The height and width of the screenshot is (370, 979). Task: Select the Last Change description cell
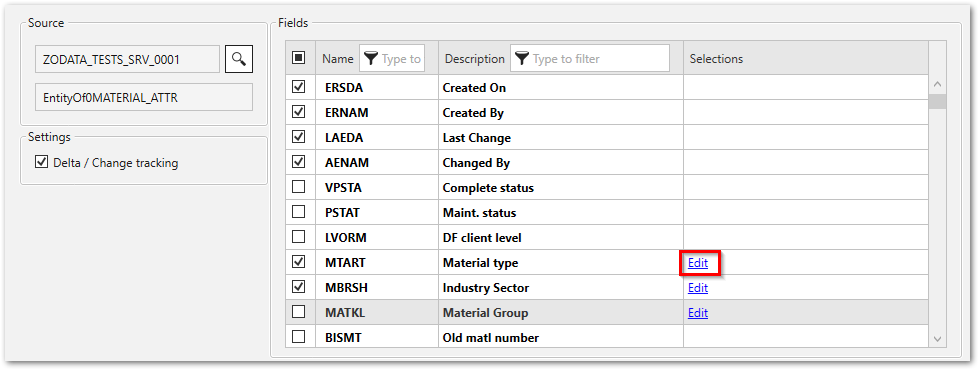point(561,138)
